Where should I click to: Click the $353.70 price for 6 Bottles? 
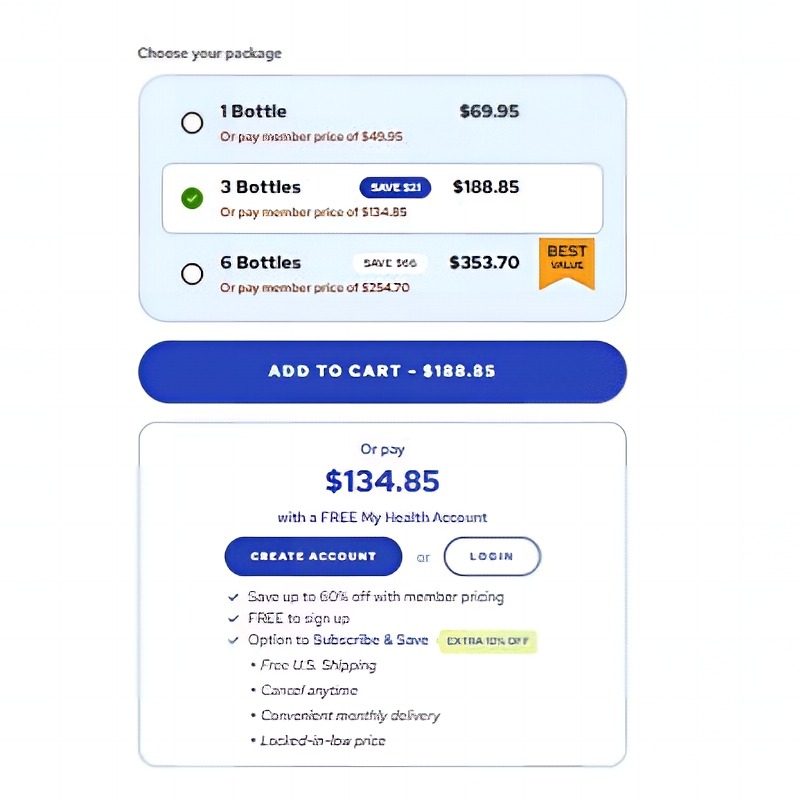484,263
